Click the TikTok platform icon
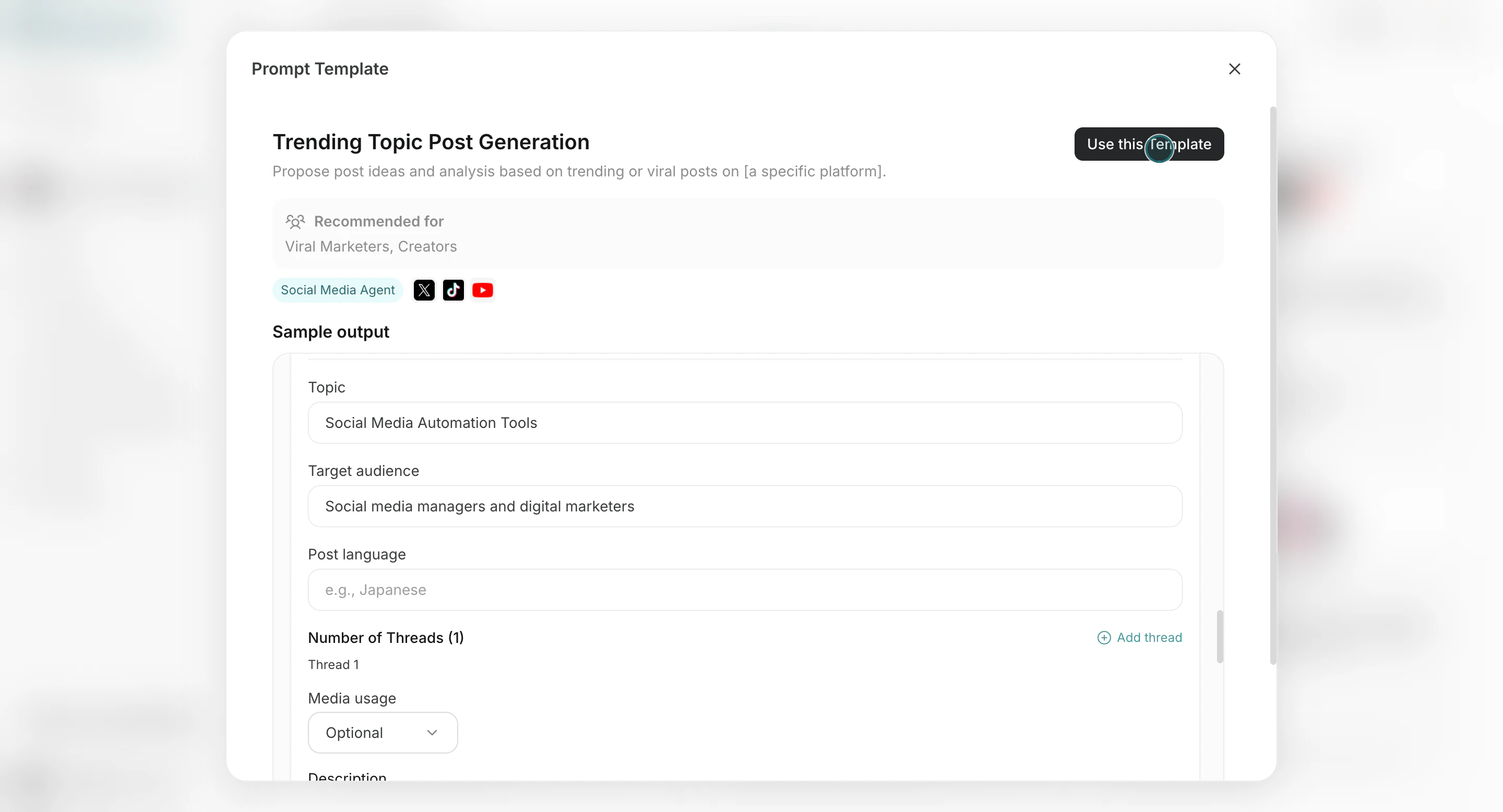1503x812 pixels. [x=454, y=290]
